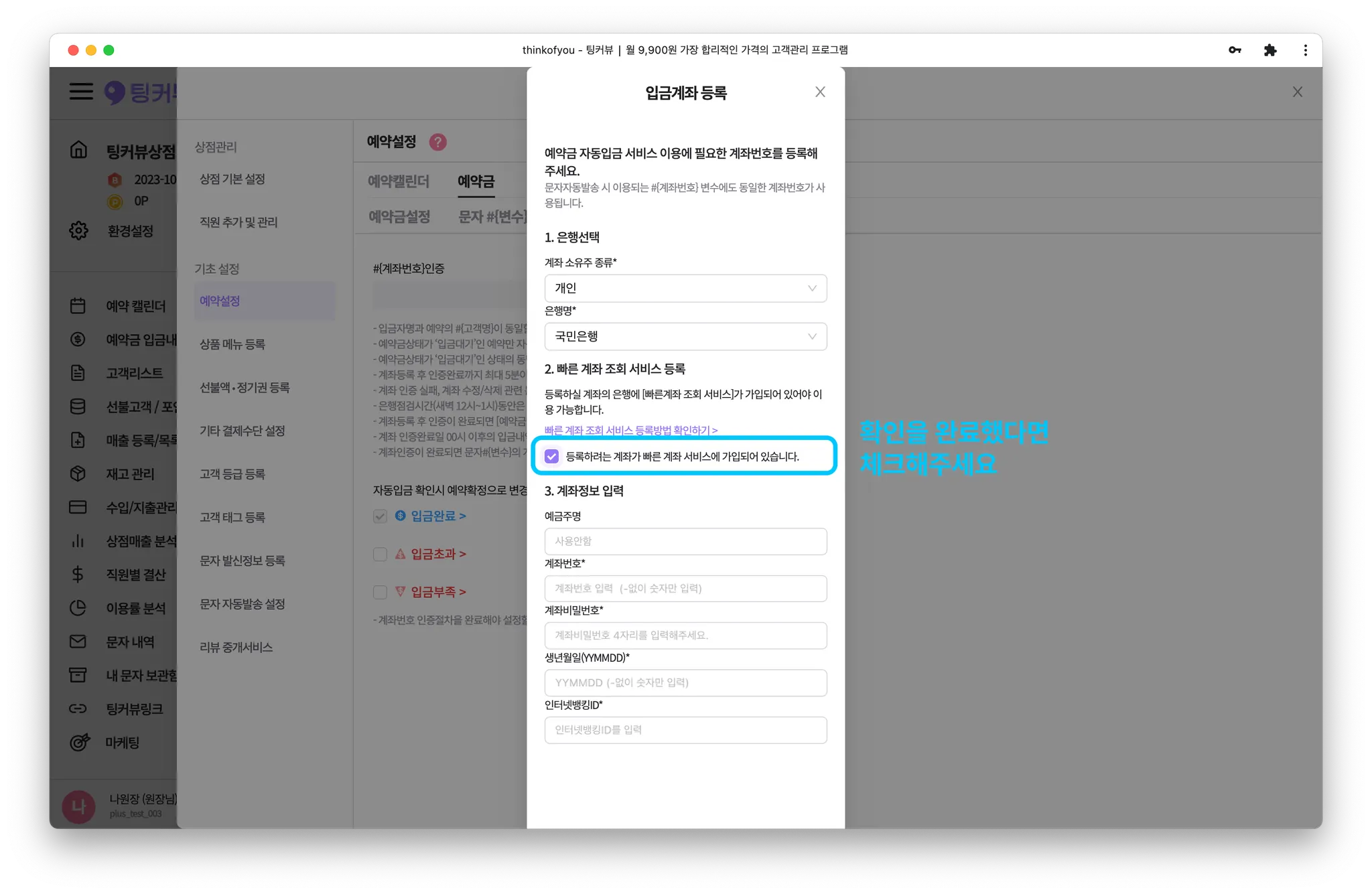1372x894 pixels.
Task: Click the 계좌번호 input field
Action: click(x=685, y=588)
